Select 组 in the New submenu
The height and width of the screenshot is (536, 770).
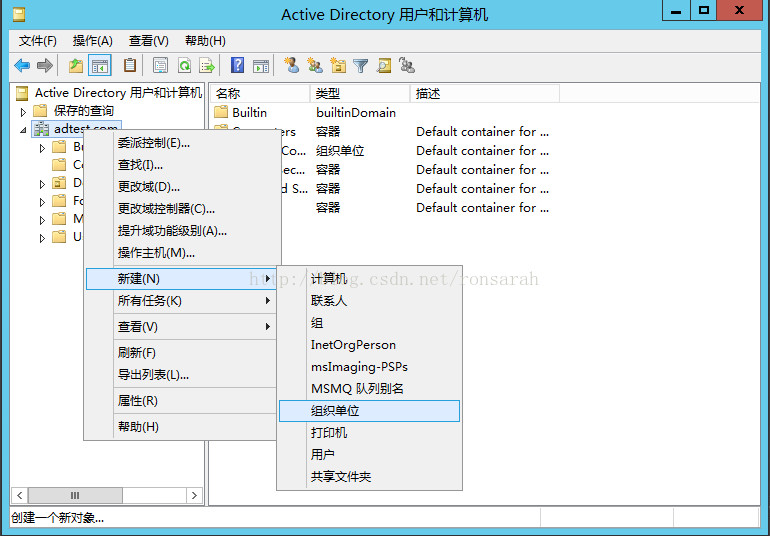369,323
